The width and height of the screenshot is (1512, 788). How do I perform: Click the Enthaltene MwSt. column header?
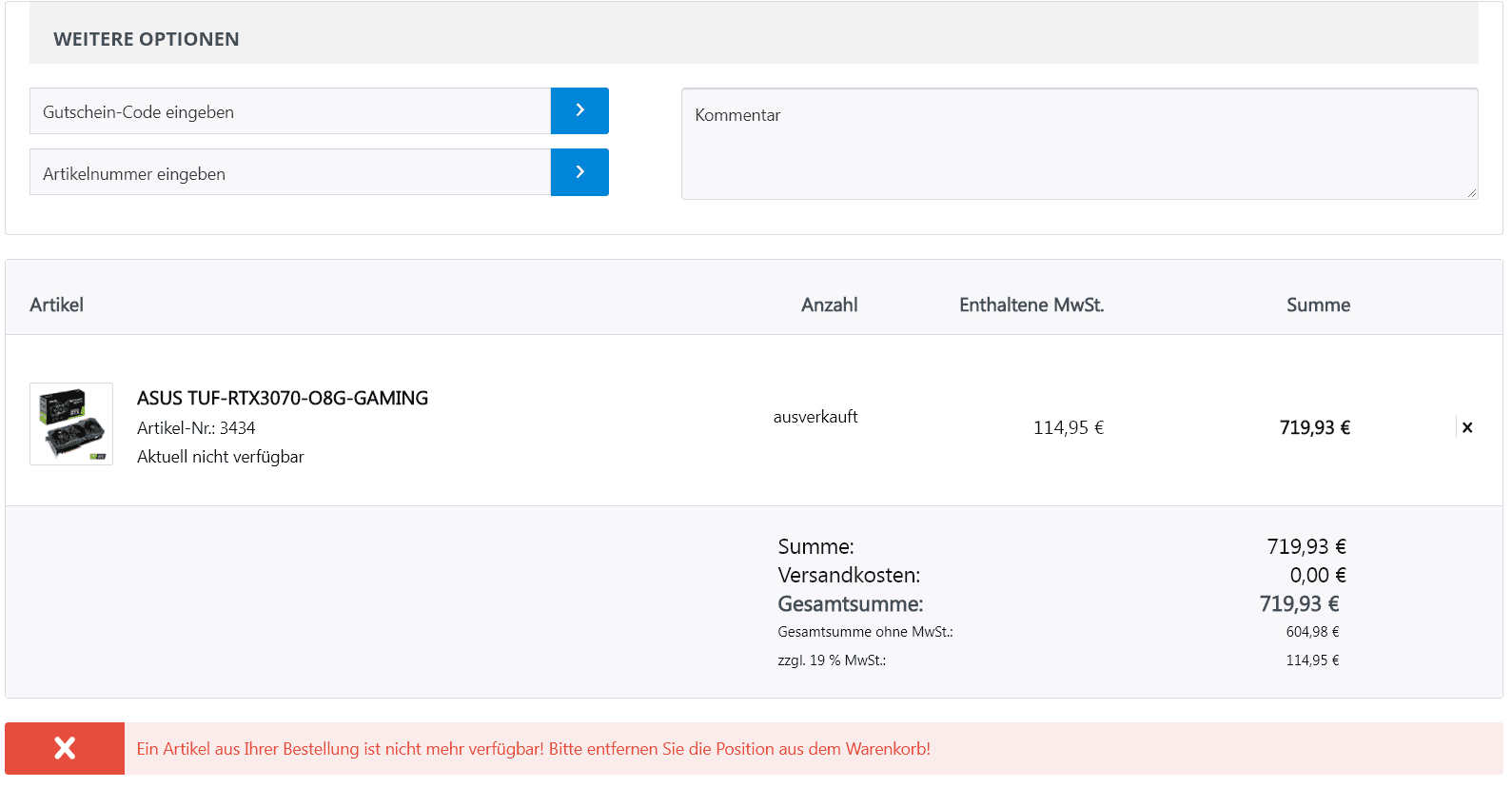(1031, 305)
